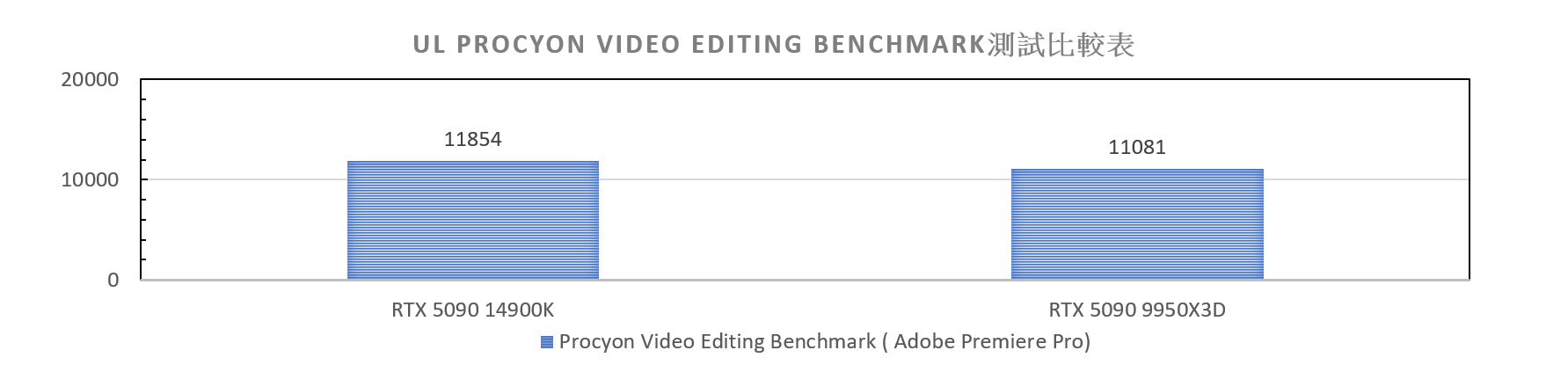Click the 11081 data label
This screenshot has width=1568, height=365.
[1137, 147]
